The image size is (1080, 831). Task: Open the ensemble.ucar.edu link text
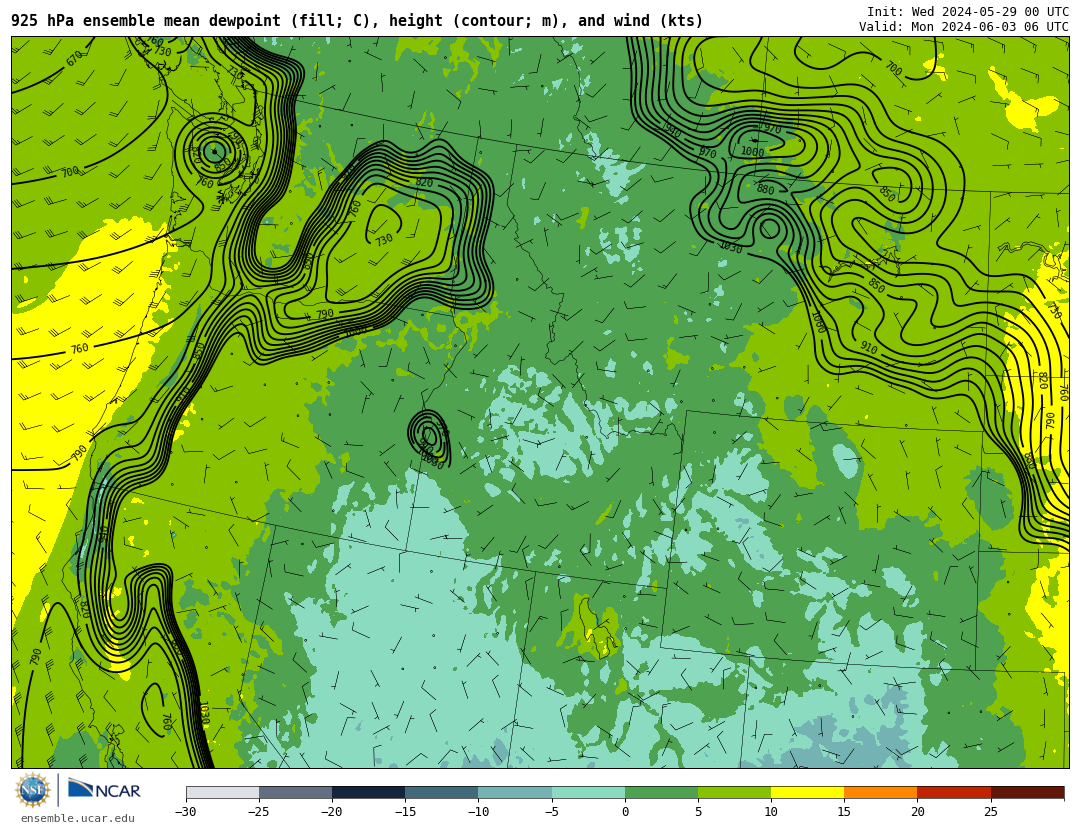78,819
